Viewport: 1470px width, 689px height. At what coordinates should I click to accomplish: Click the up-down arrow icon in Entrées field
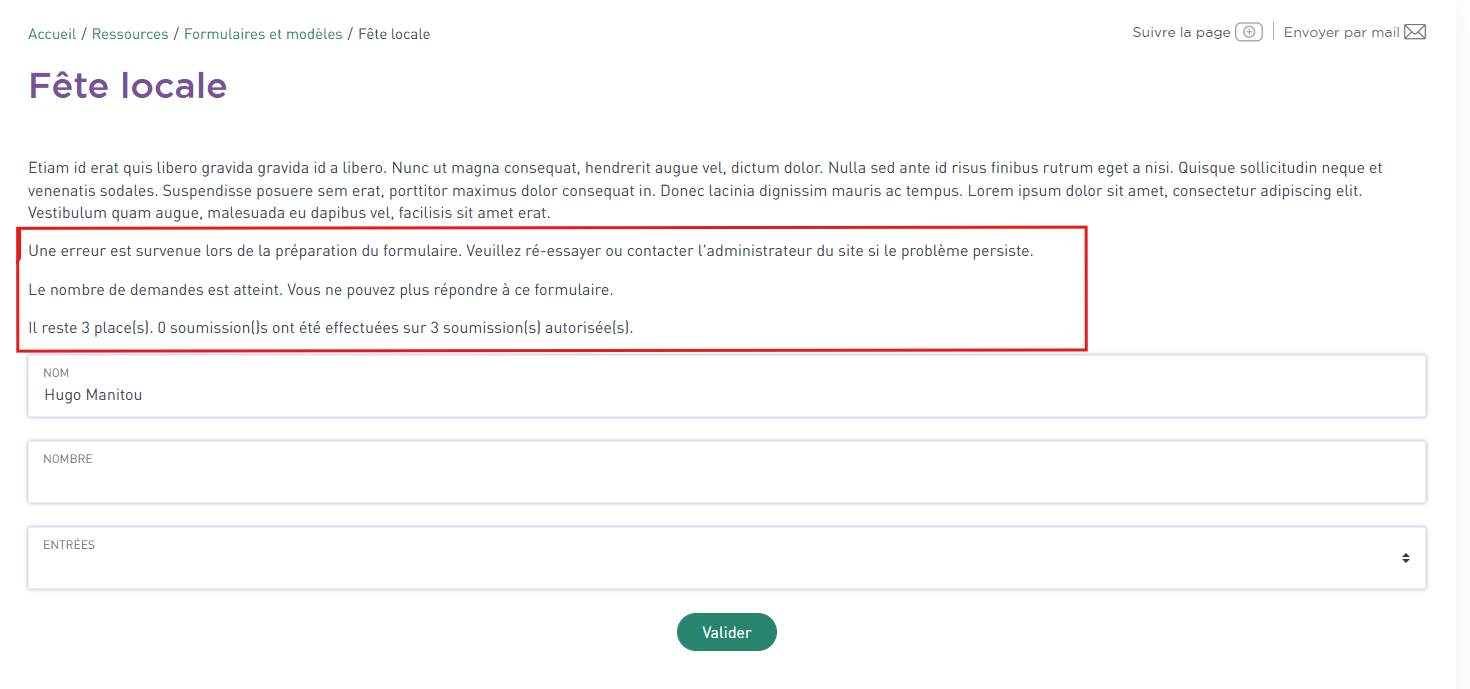point(1406,558)
